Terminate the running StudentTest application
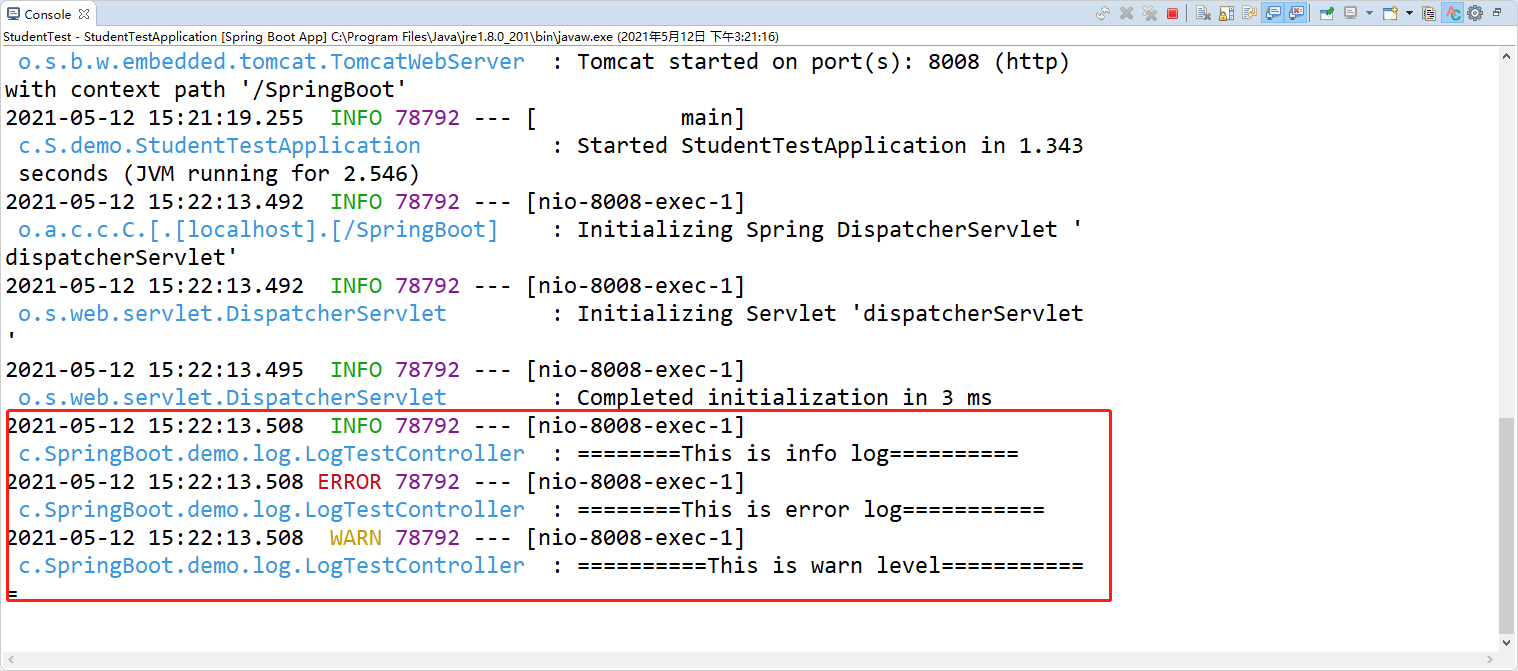Screen dimensions: 1518x671 tap(1172, 12)
